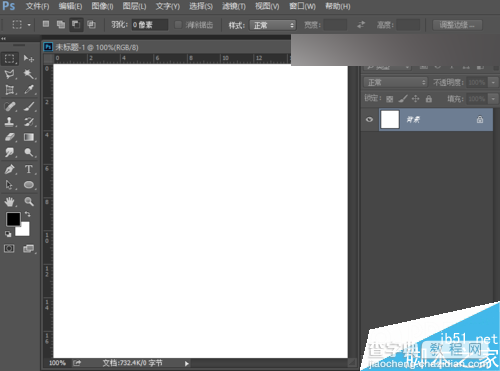Click the white background color swatch

point(25,231)
